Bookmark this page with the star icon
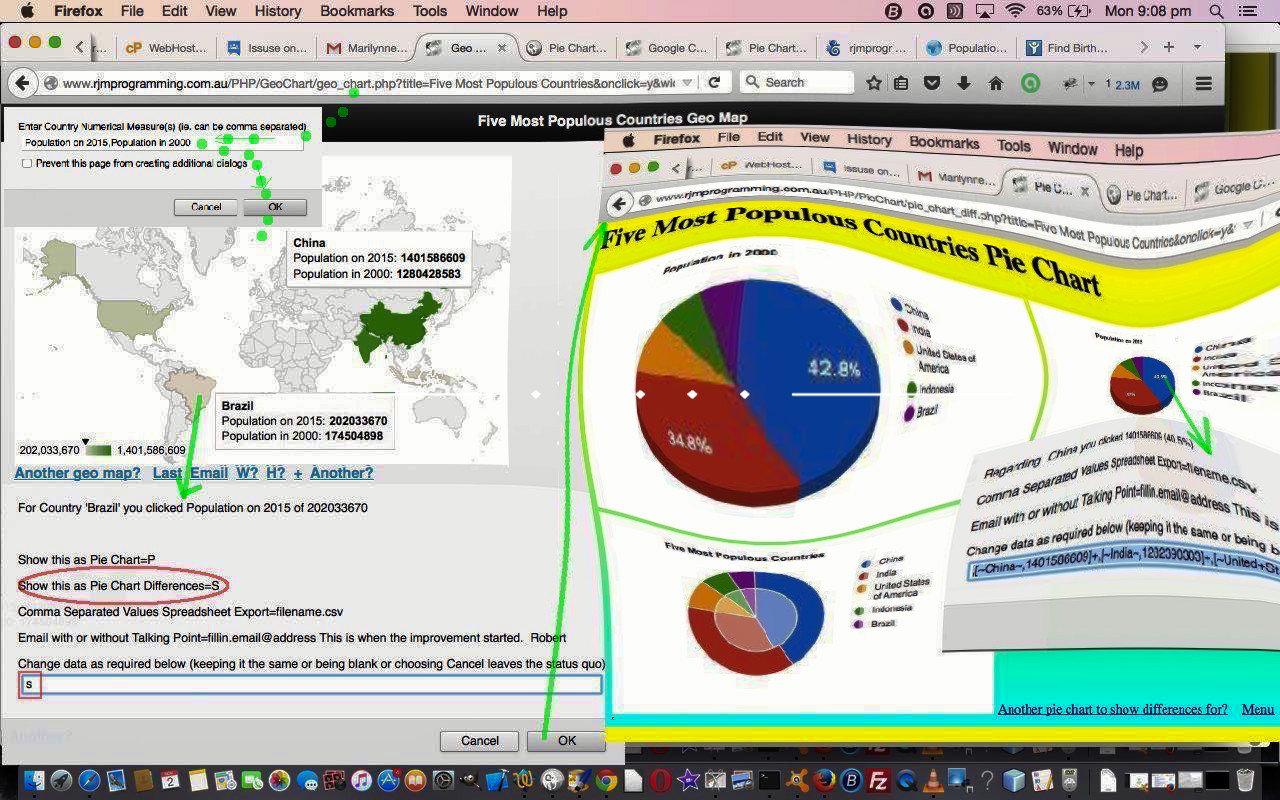Viewport: 1280px width, 800px height. 874,83
